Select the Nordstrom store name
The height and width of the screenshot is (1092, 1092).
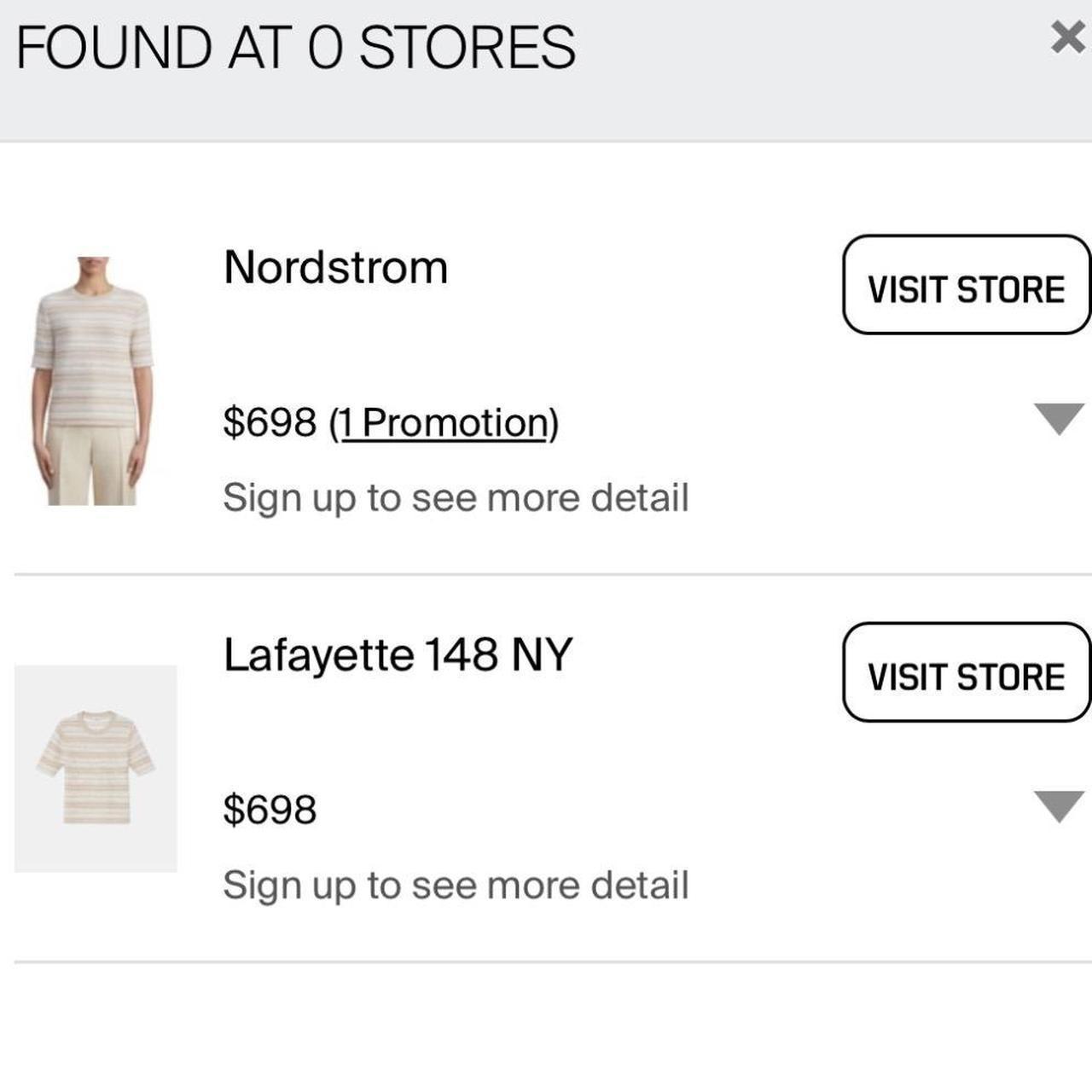coord(334,265)
